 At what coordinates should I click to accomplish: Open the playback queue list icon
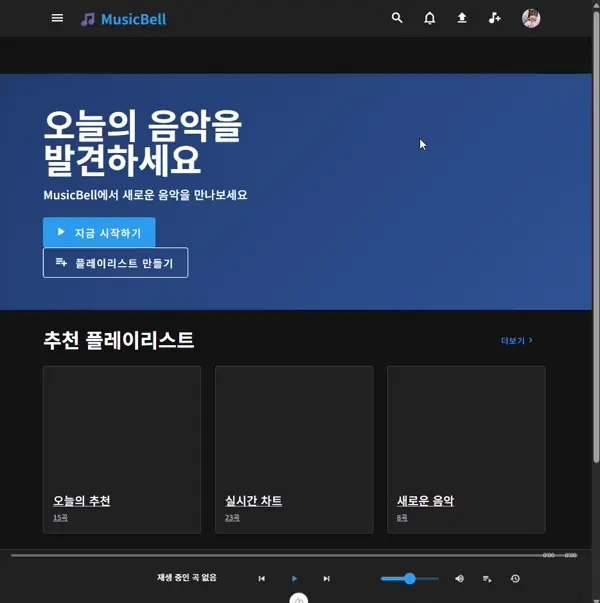(x=487, y=578)
